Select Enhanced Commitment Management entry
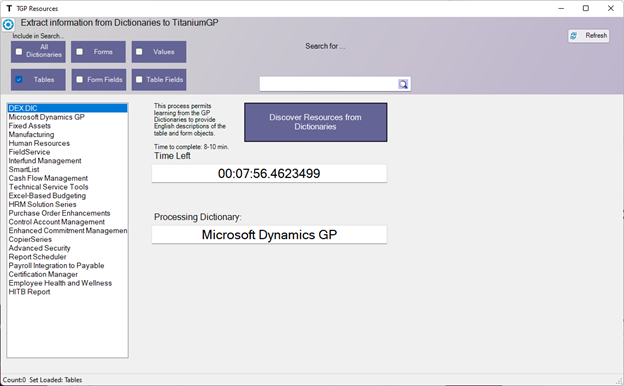 (x=67, y=231)
